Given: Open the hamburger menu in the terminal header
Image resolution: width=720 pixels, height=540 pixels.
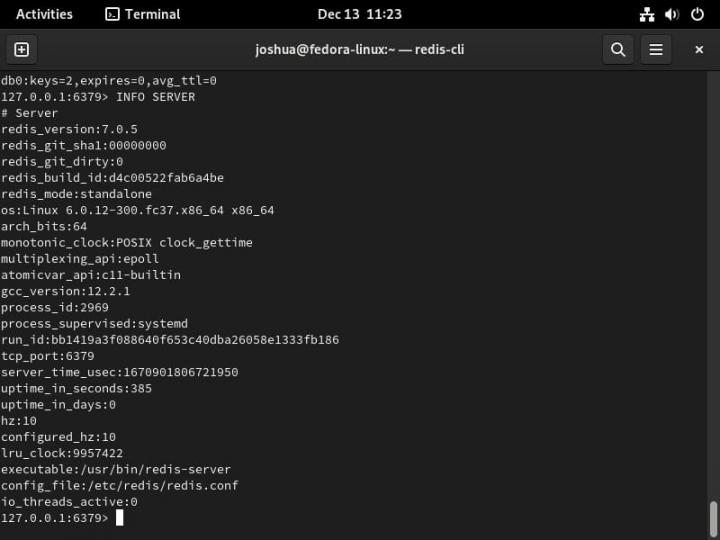Looking at the screenshot, I should tap(656, 49).
